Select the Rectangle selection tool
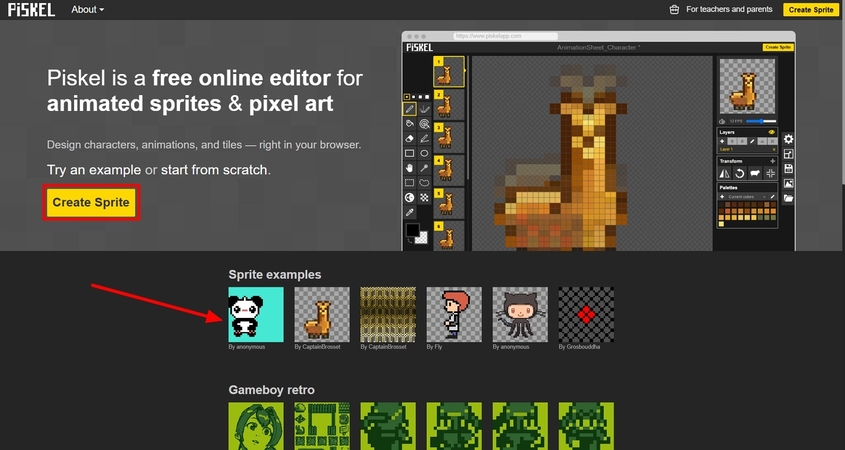This screenshot has width=845, height=450. [x=410, y=183]
